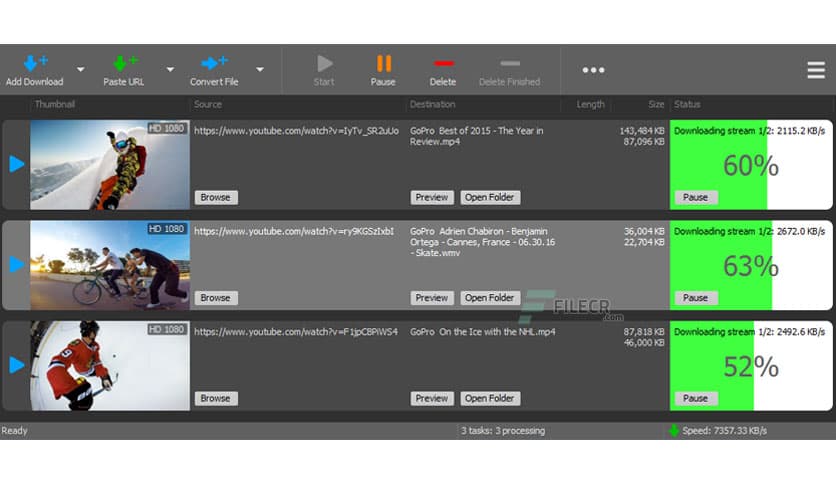The height and width of the screenshot is (484, 836).
Task: Select the GoPro Best of 2015 file name
Action: [x=476, y=136]
